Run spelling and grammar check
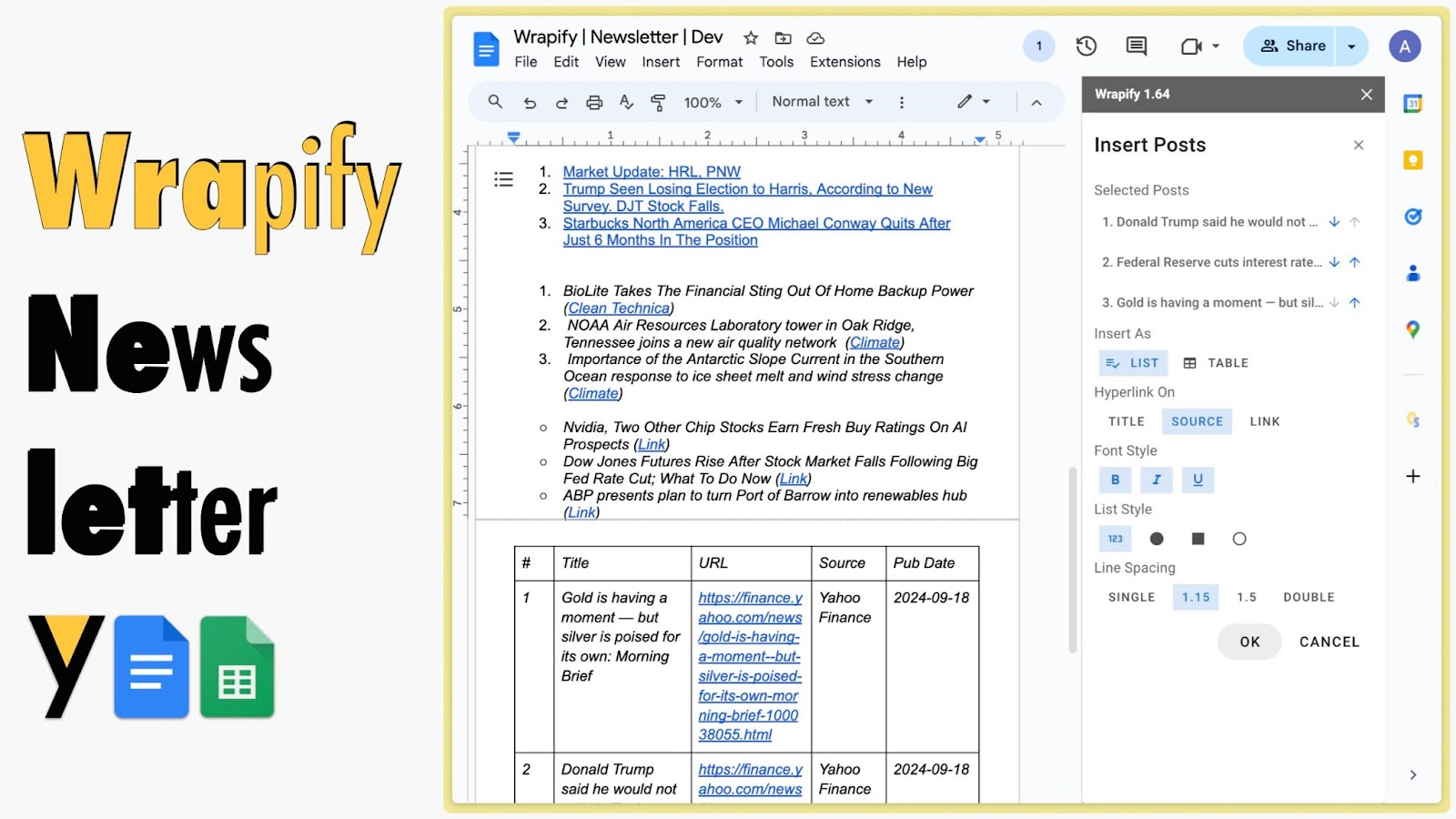 click(626, 102)
